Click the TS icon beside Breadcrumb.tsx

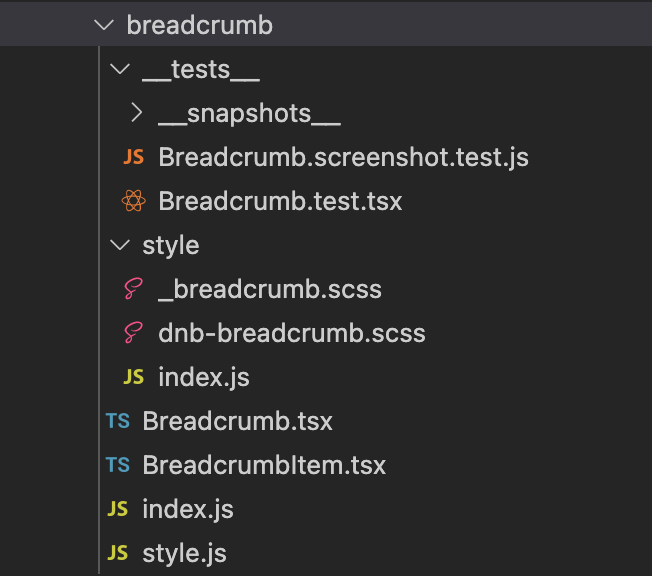pyautogui.click(x=118, y=421)
